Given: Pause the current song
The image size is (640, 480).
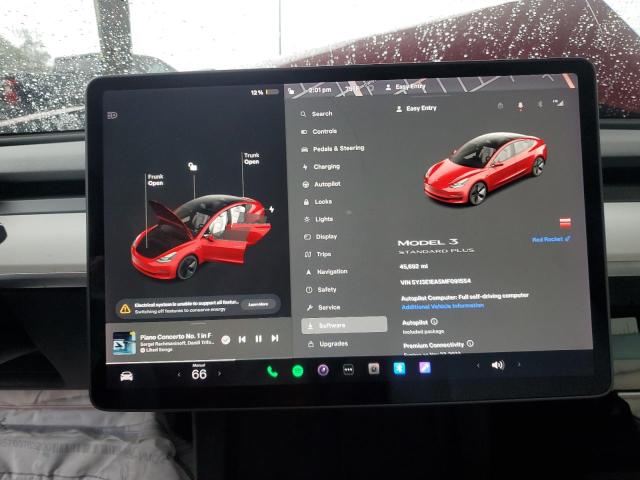Looking at the screenshot, I should [x=258, y=339].
